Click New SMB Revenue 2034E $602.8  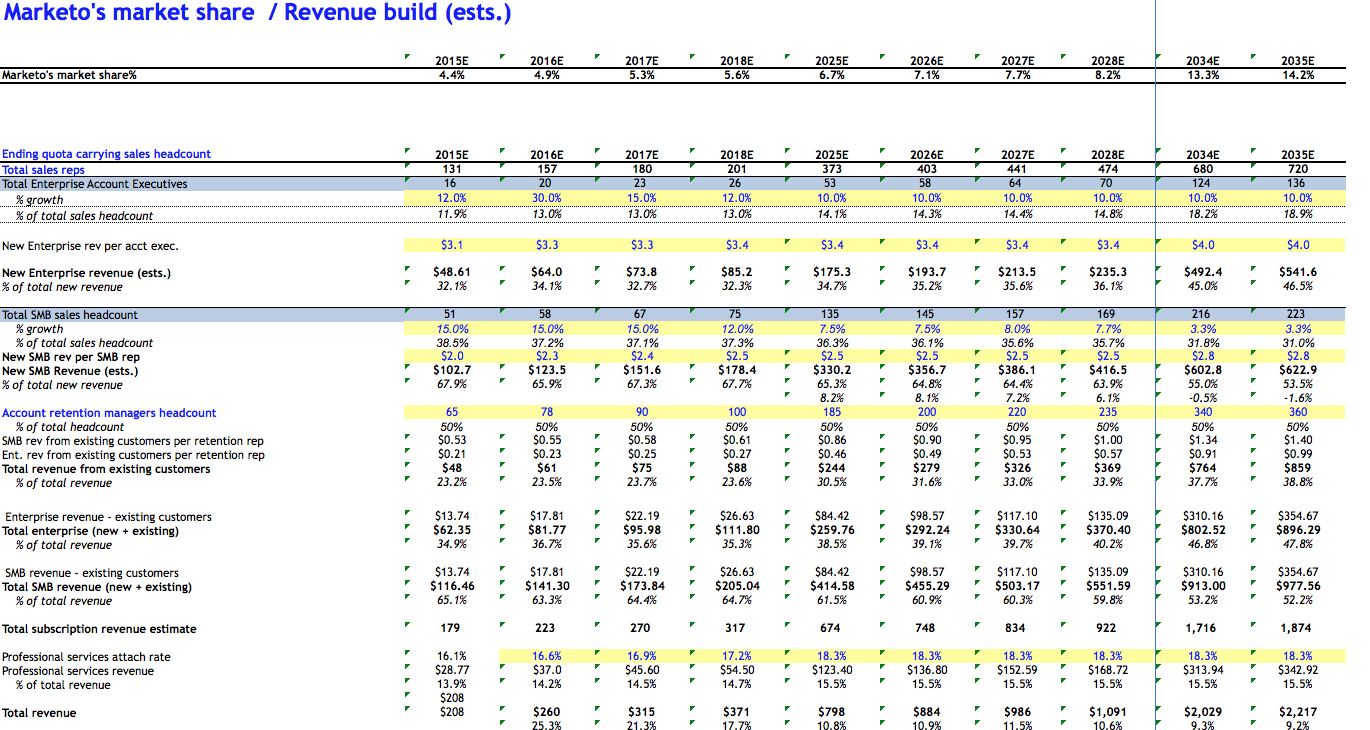(x=1203, y=371)
